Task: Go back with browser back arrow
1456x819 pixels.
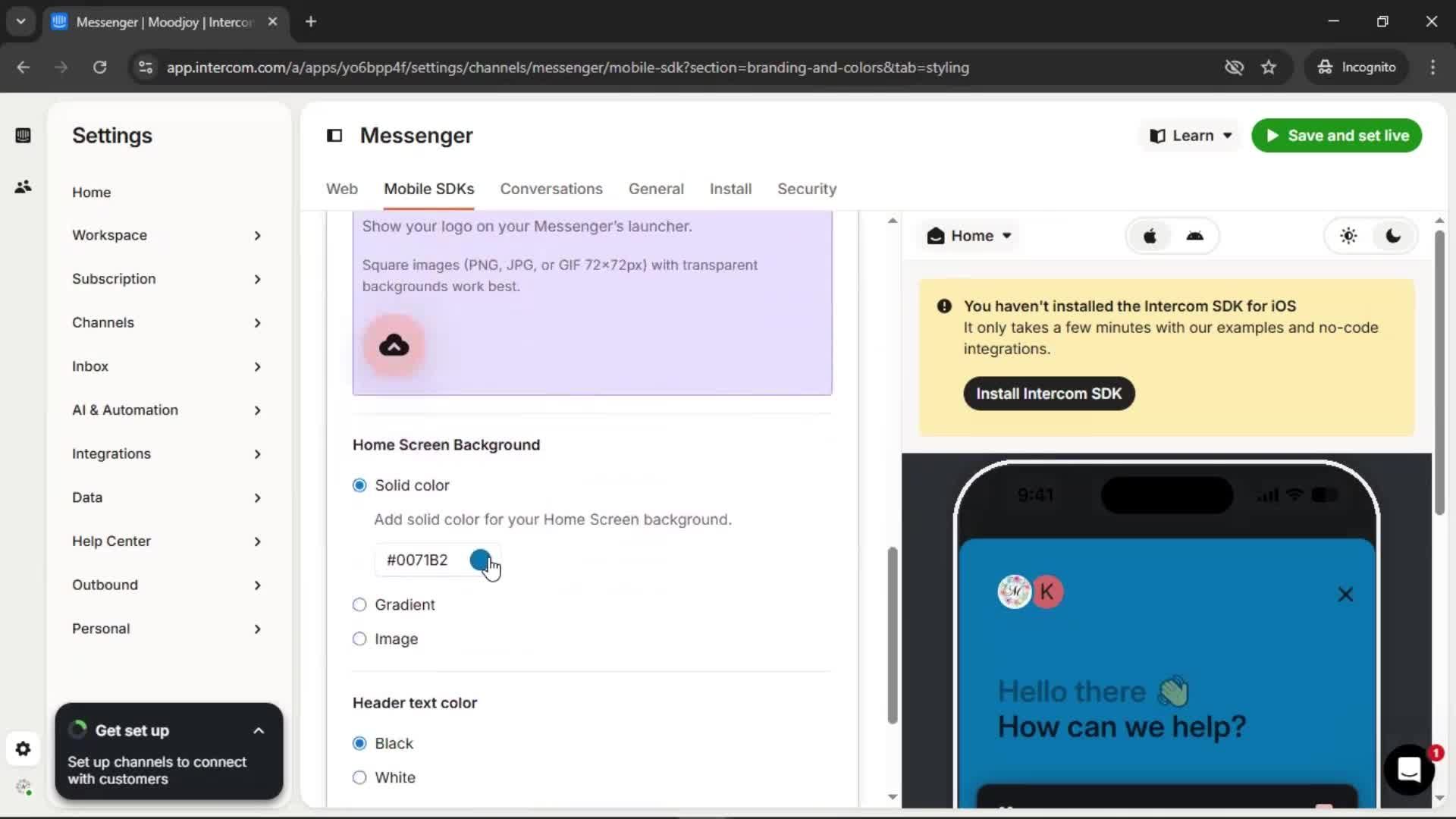Action: click(24, 67)
